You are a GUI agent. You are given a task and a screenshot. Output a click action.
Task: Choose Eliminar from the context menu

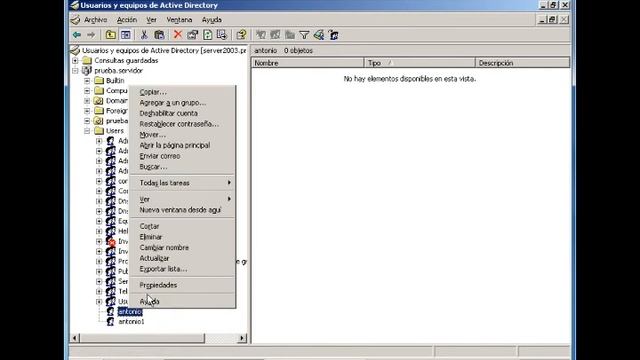(182, 237)
